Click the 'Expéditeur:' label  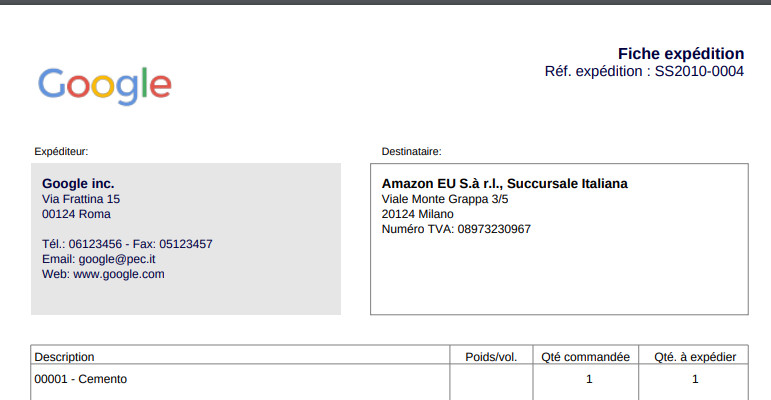[61, 152]
